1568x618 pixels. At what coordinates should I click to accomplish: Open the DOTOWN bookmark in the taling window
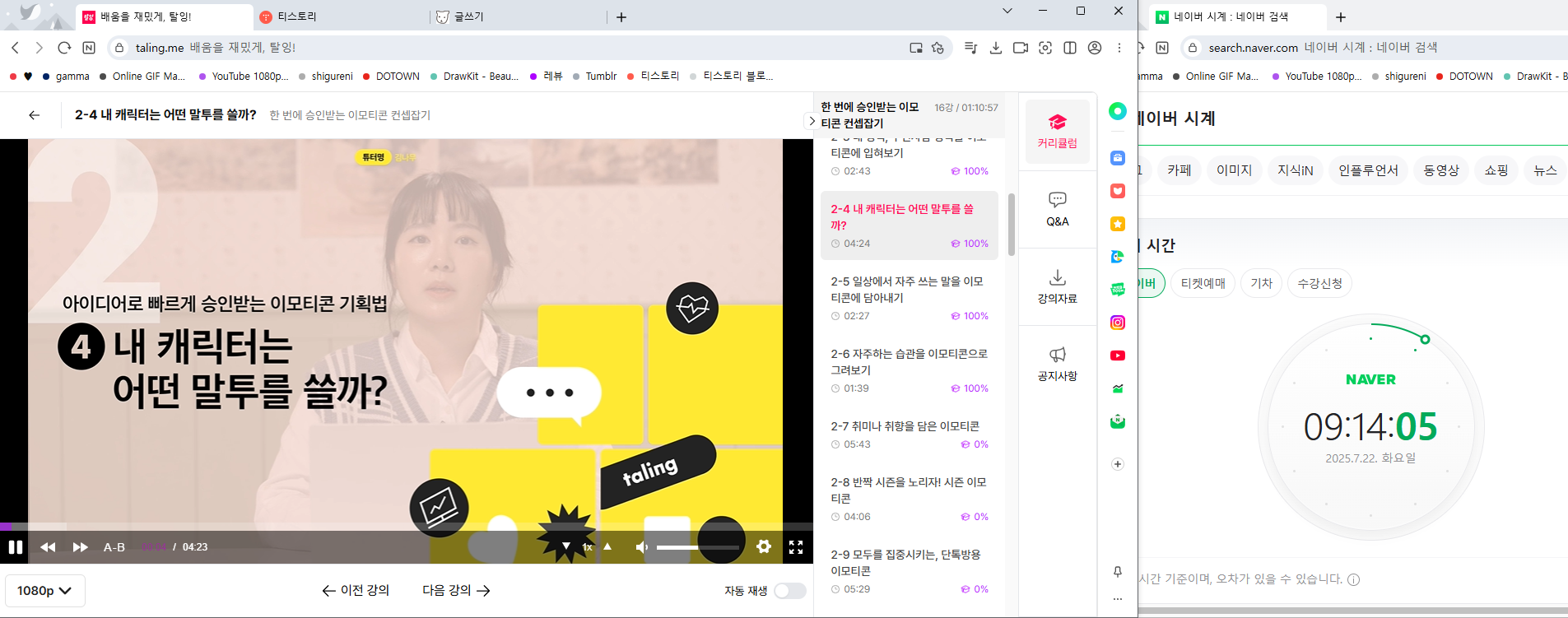click(x=391, y=76)
